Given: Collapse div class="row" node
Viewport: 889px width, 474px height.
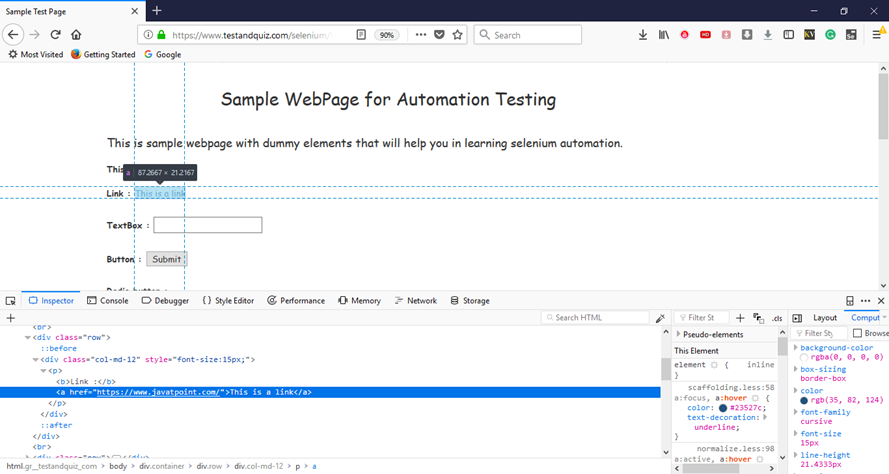Looking at the screenshot, I should 27,337.
